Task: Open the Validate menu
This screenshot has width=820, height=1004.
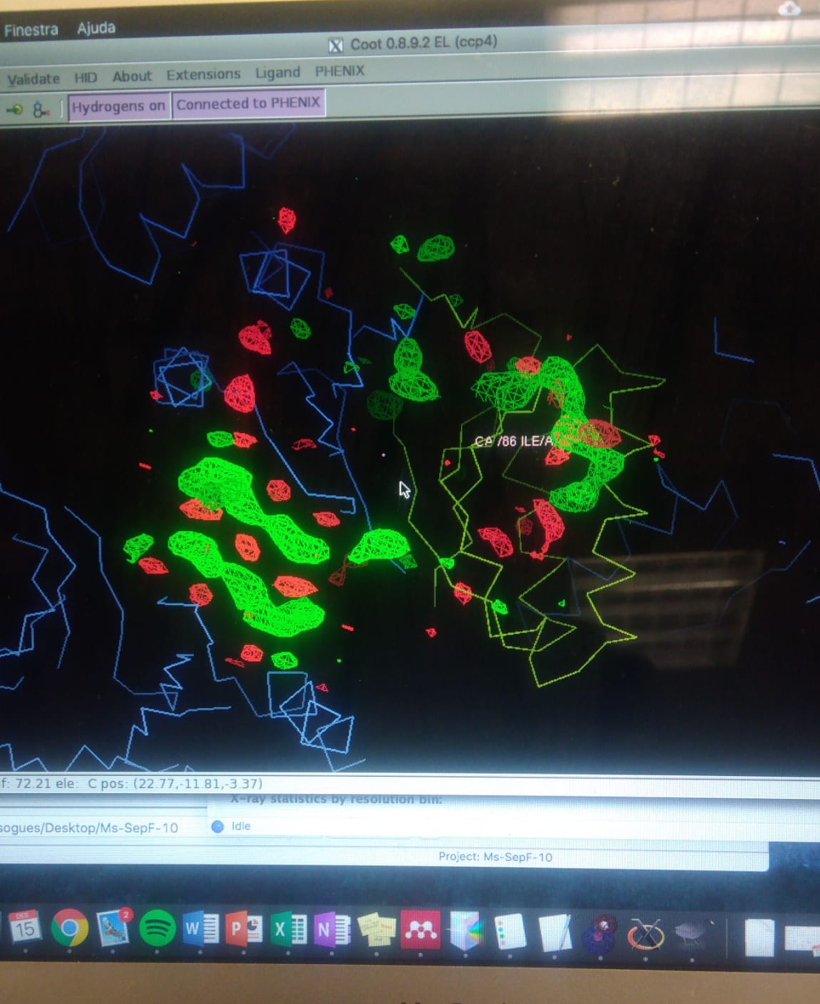Action: click(34, 79)
